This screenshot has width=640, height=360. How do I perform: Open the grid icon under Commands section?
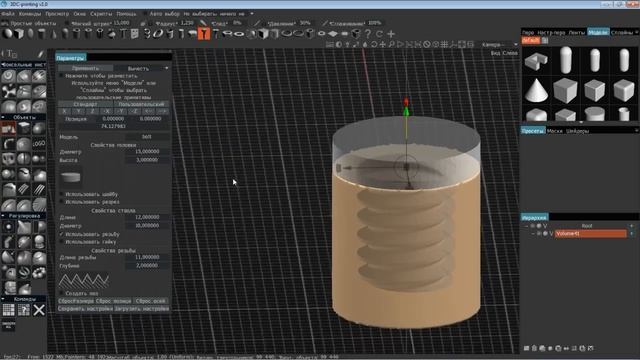pyautogui.click(x=9, y=310)
